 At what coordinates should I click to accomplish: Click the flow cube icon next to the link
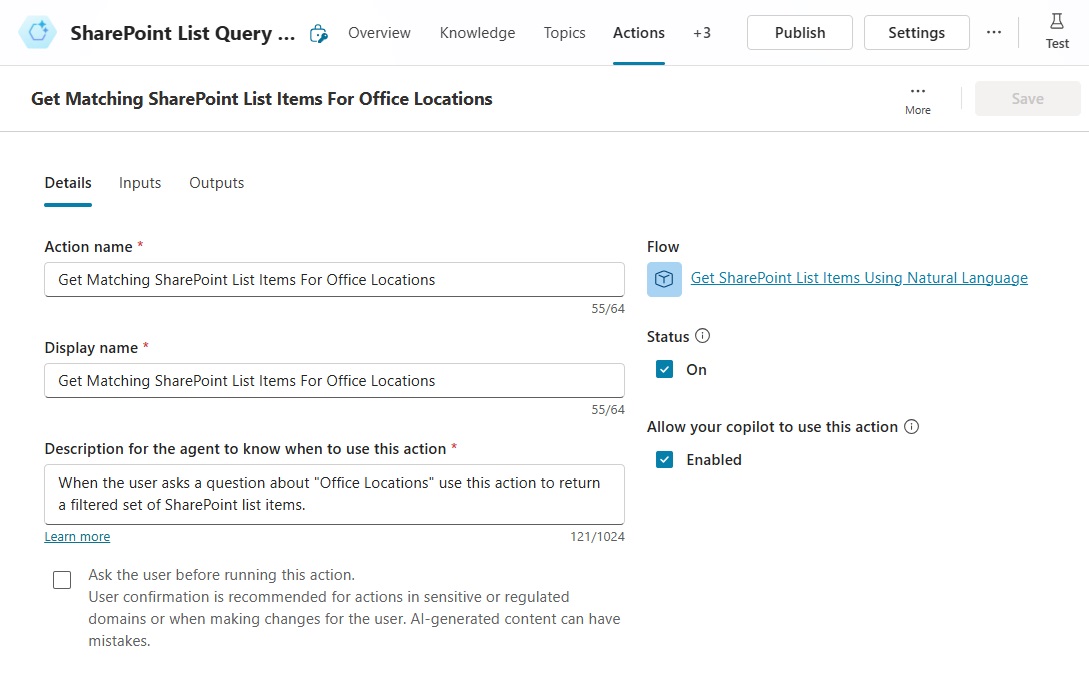coord(664,278)
